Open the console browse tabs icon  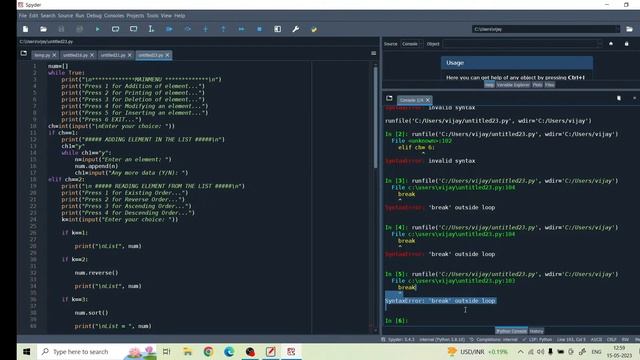point(389,98)
